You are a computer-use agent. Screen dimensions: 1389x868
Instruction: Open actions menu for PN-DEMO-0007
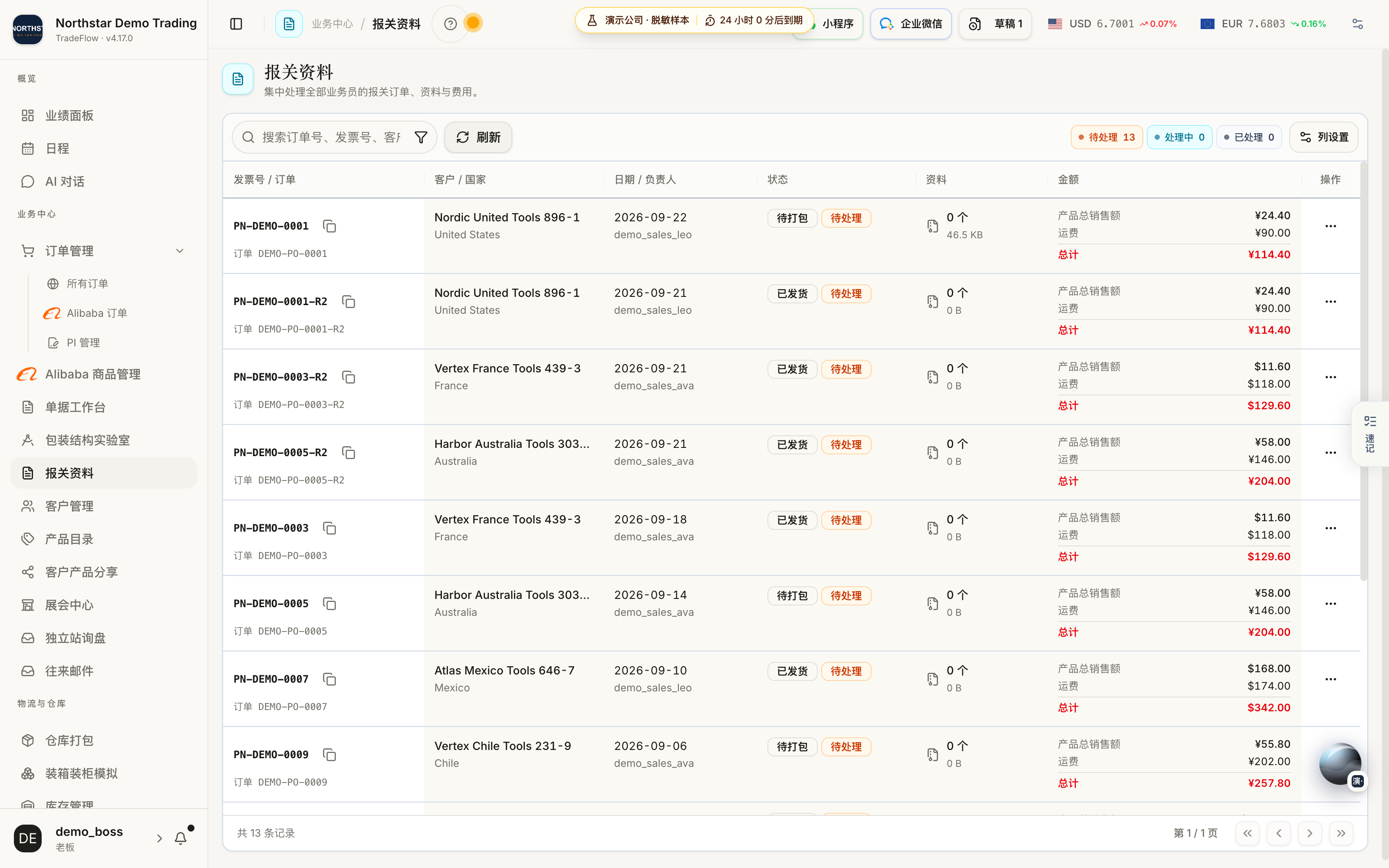1330,679
